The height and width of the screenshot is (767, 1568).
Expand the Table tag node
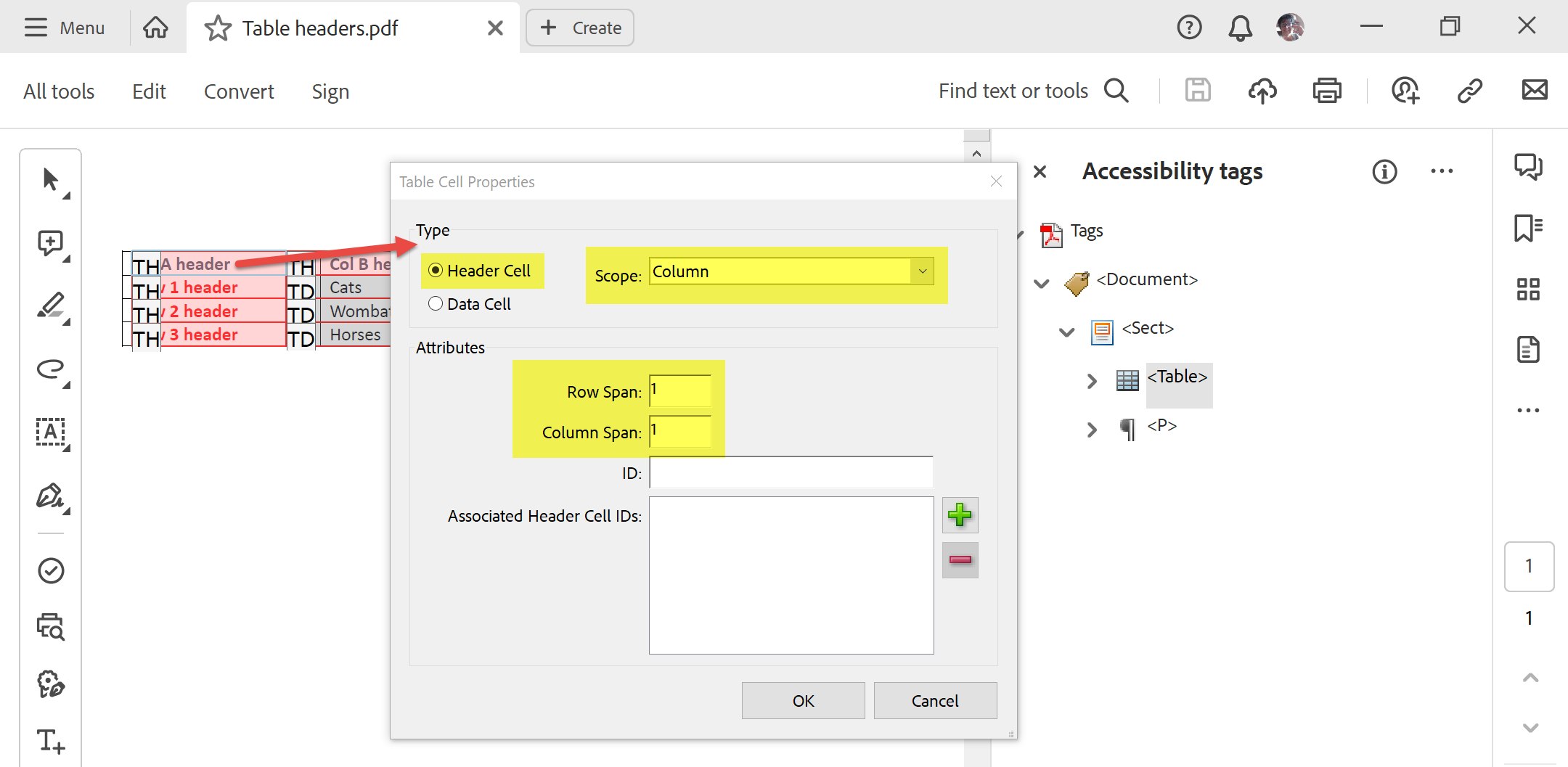(x=1092, y=380)
